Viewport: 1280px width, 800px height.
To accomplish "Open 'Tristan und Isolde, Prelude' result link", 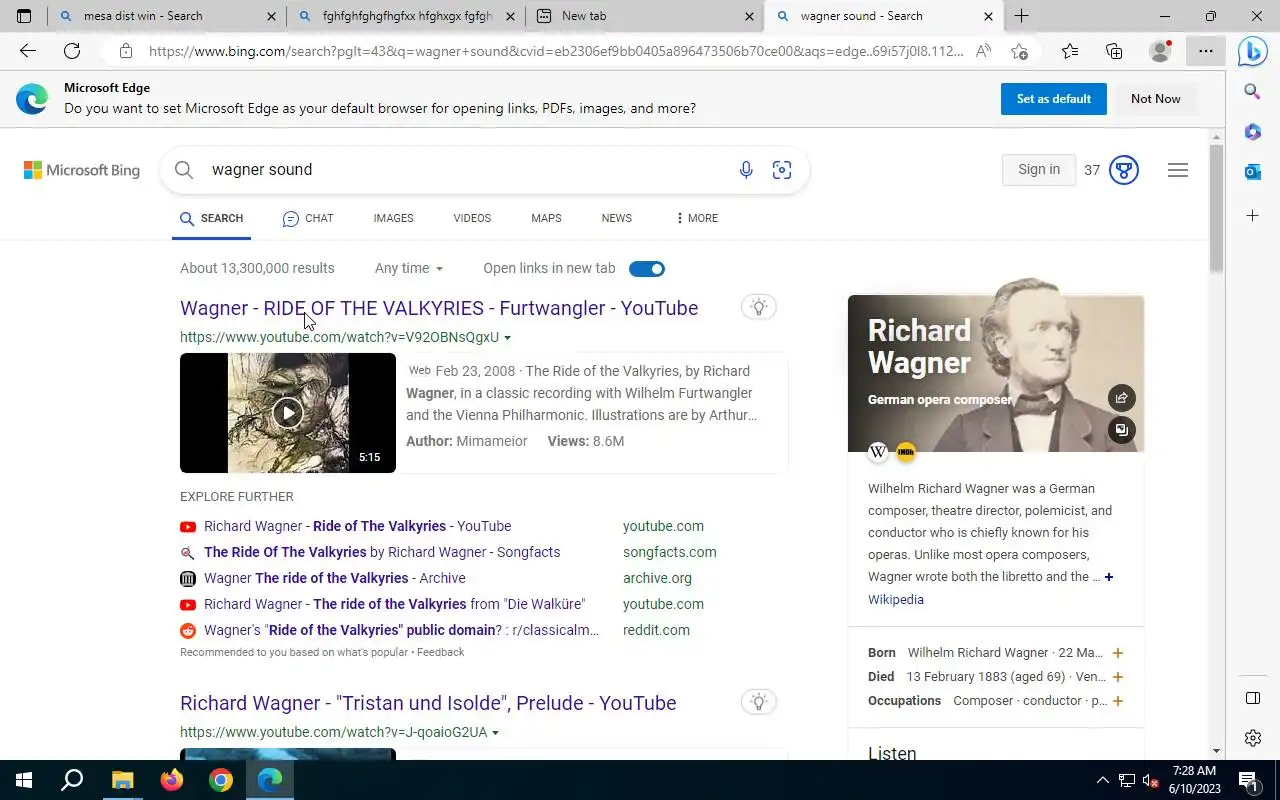I will point(428,703).
